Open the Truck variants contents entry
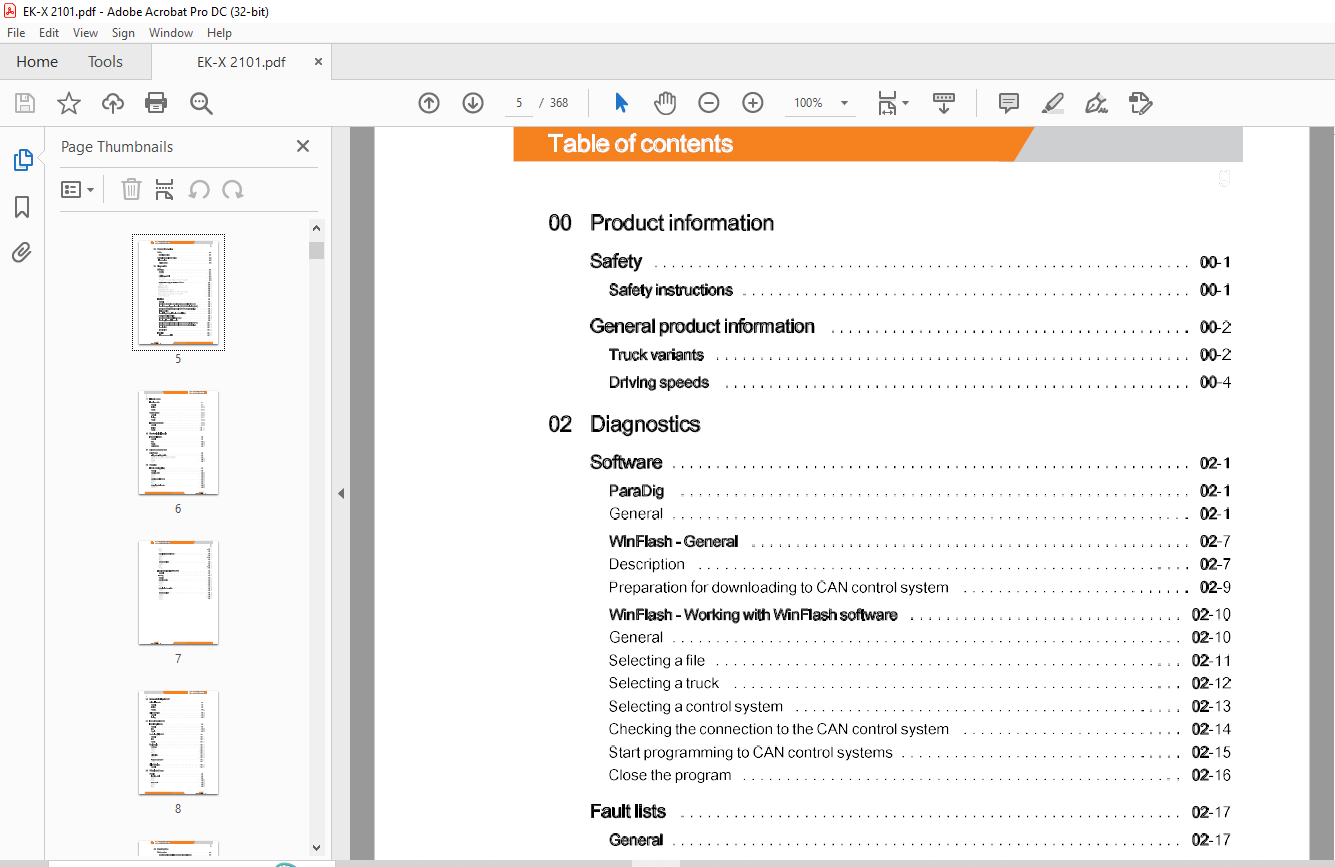Viewport: 1335px width, 867px height. [x=656, y=355]
